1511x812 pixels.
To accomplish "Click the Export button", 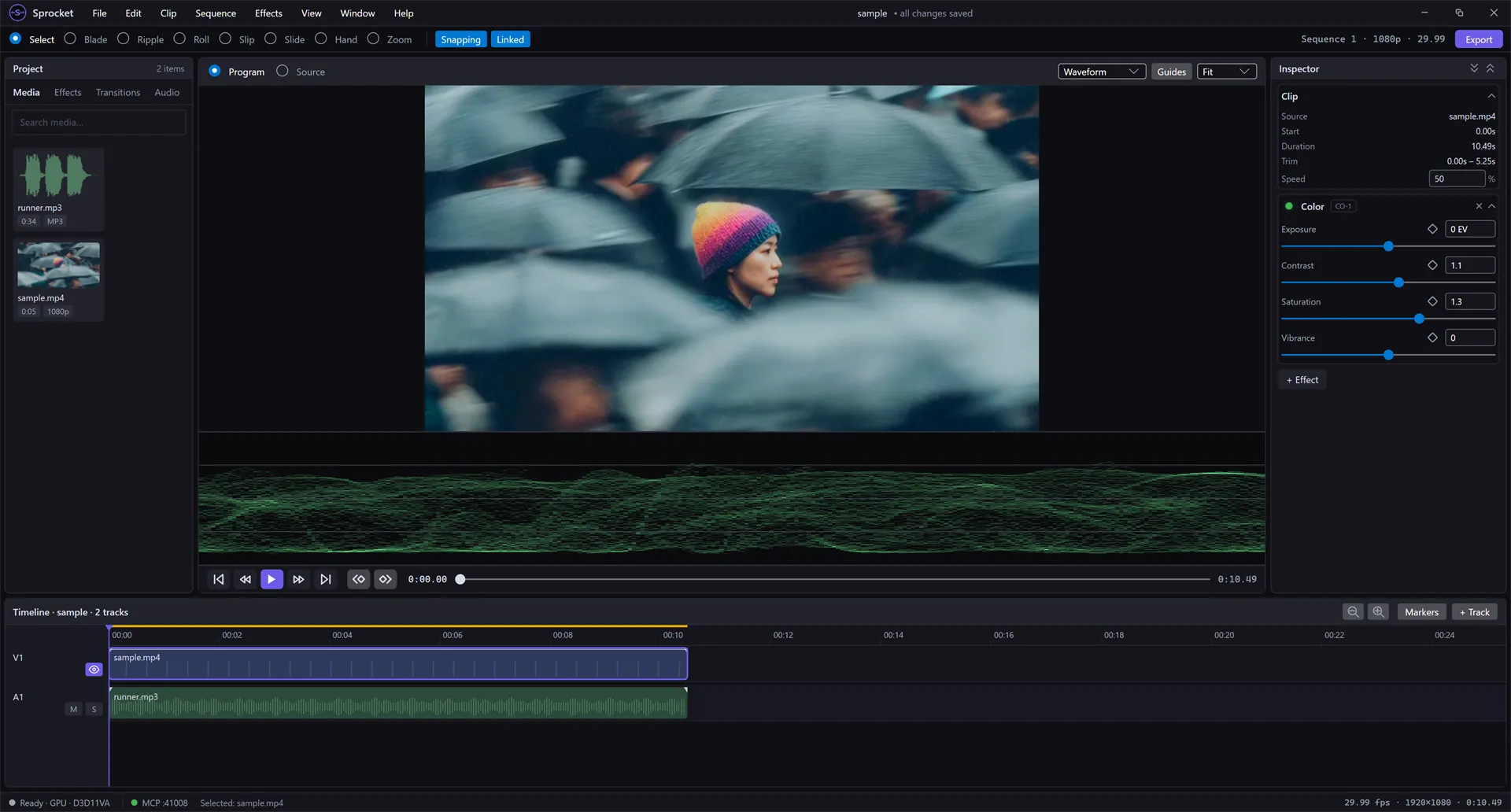I will 1479,39.
